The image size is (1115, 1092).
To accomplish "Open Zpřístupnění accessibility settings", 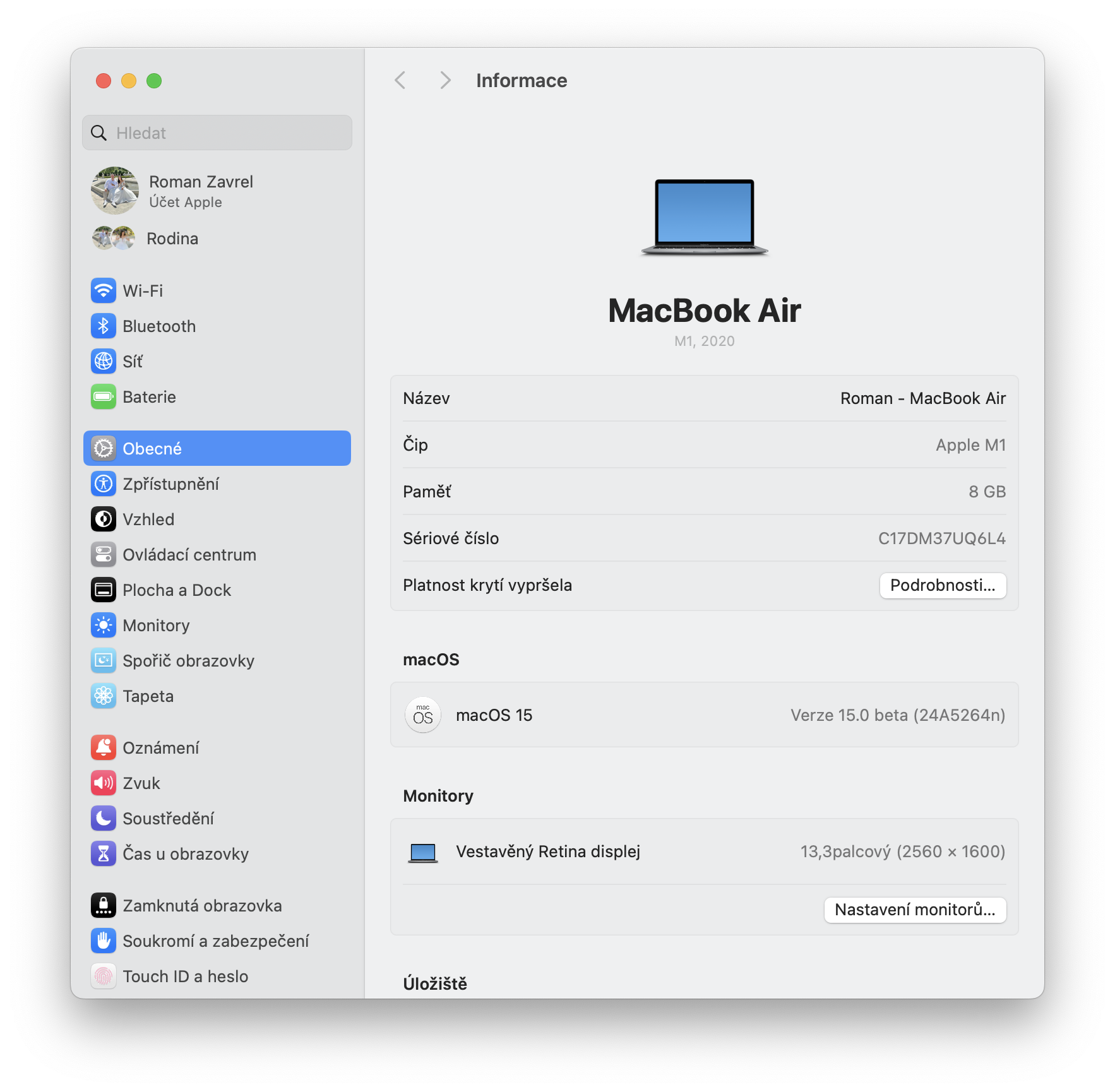I will 171,484.
